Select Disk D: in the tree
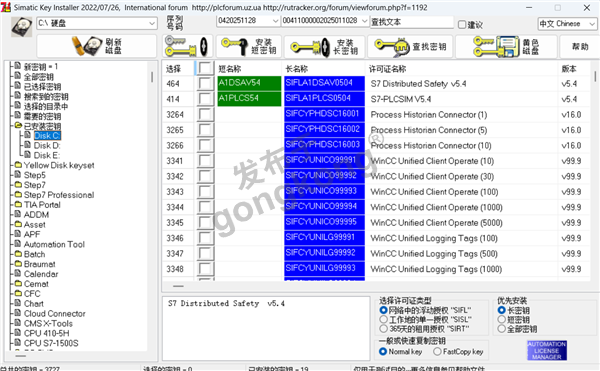 47,145
